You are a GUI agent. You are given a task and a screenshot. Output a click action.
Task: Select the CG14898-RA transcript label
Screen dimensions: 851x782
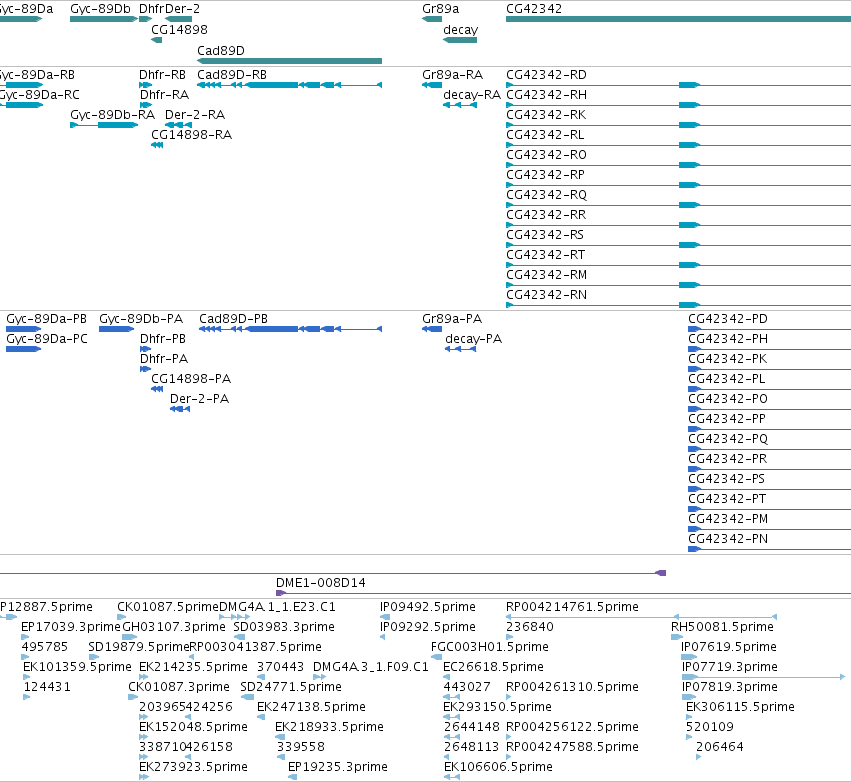(x=192, y=135)
